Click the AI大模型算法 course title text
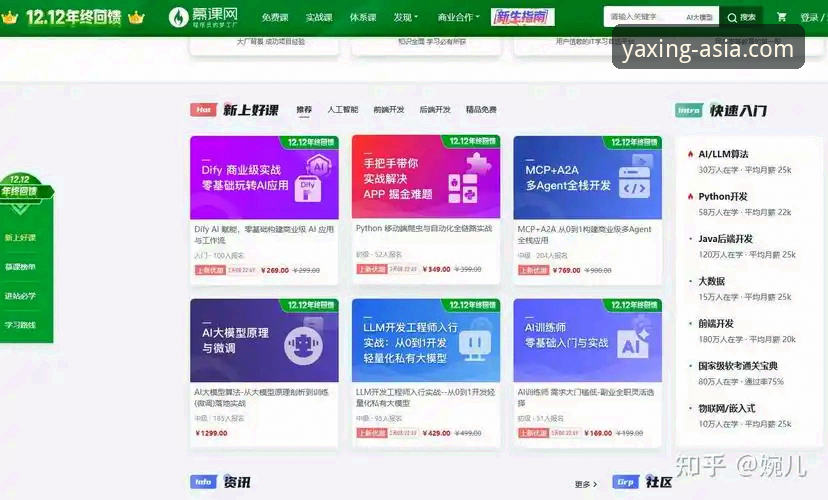828x500 pixels. click(x=261, y=398)
